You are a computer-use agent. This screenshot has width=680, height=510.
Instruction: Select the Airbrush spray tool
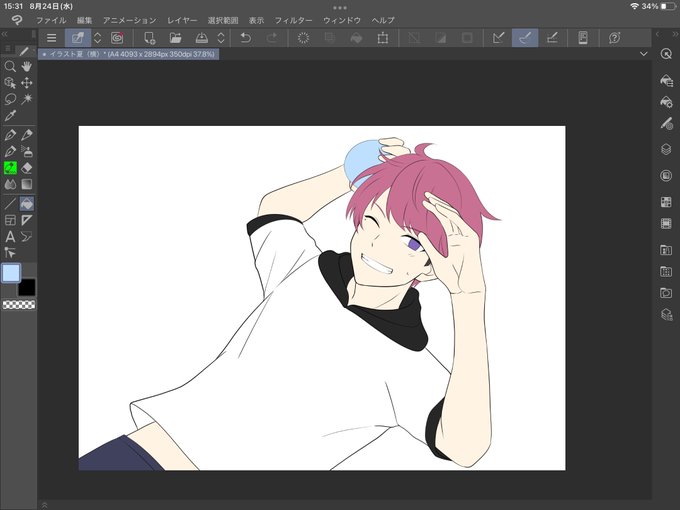coord(27,151)
